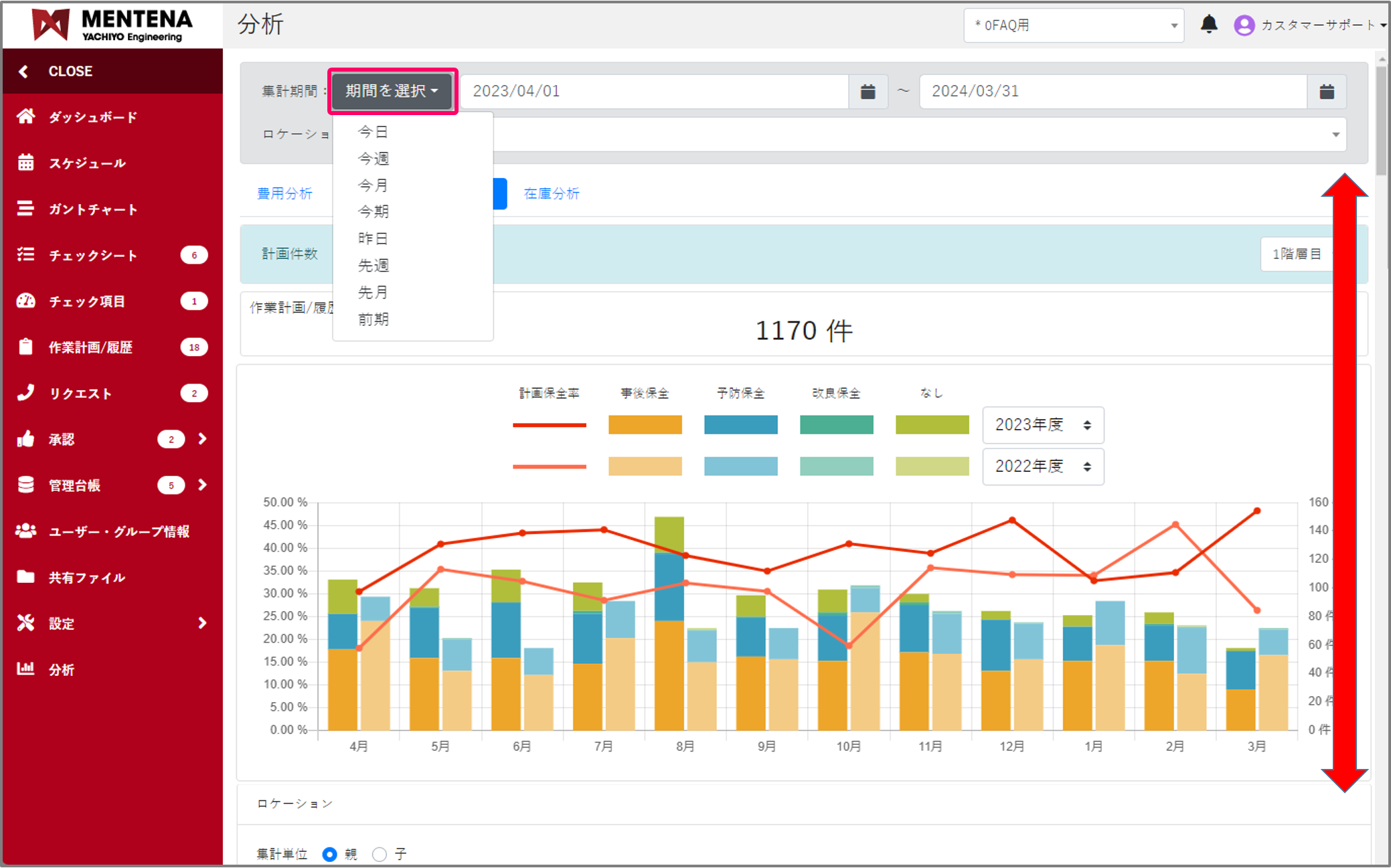Open start date calendar picker icon
The height and width of the screenshot is (868, 1391).
click(868, 92)
